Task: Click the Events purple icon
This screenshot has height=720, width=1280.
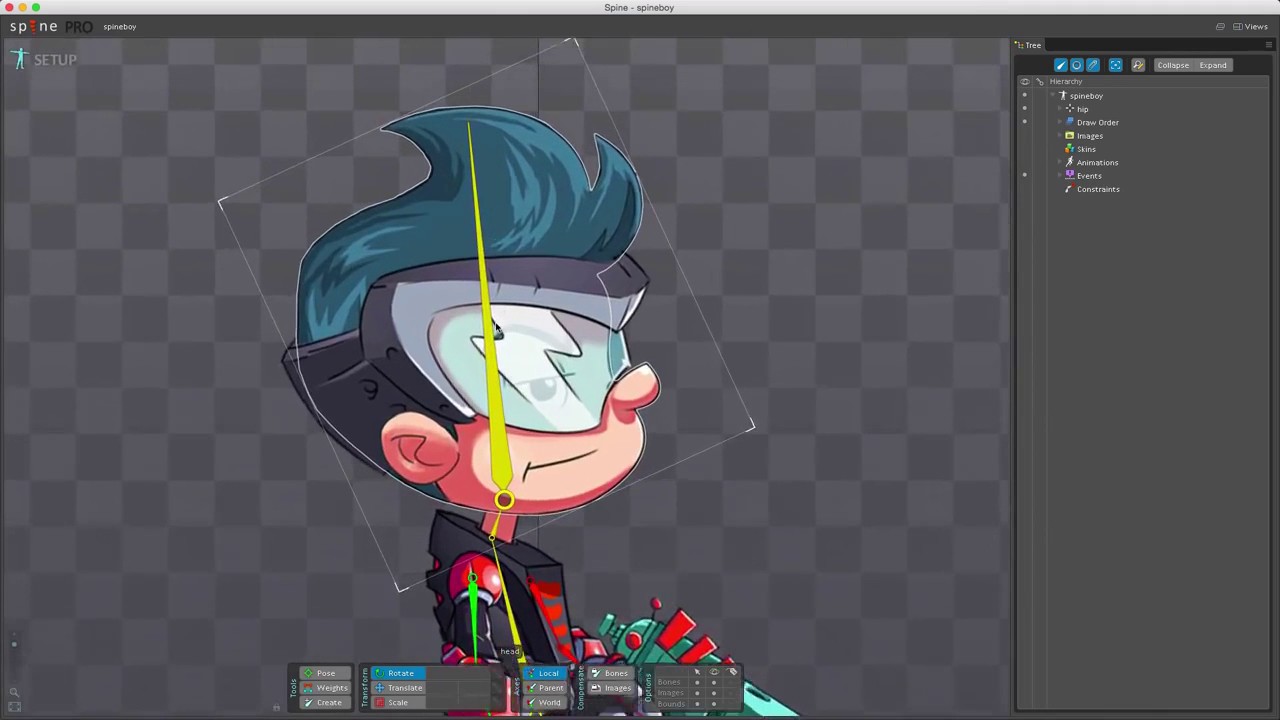Action: (x=1070, y=175)
